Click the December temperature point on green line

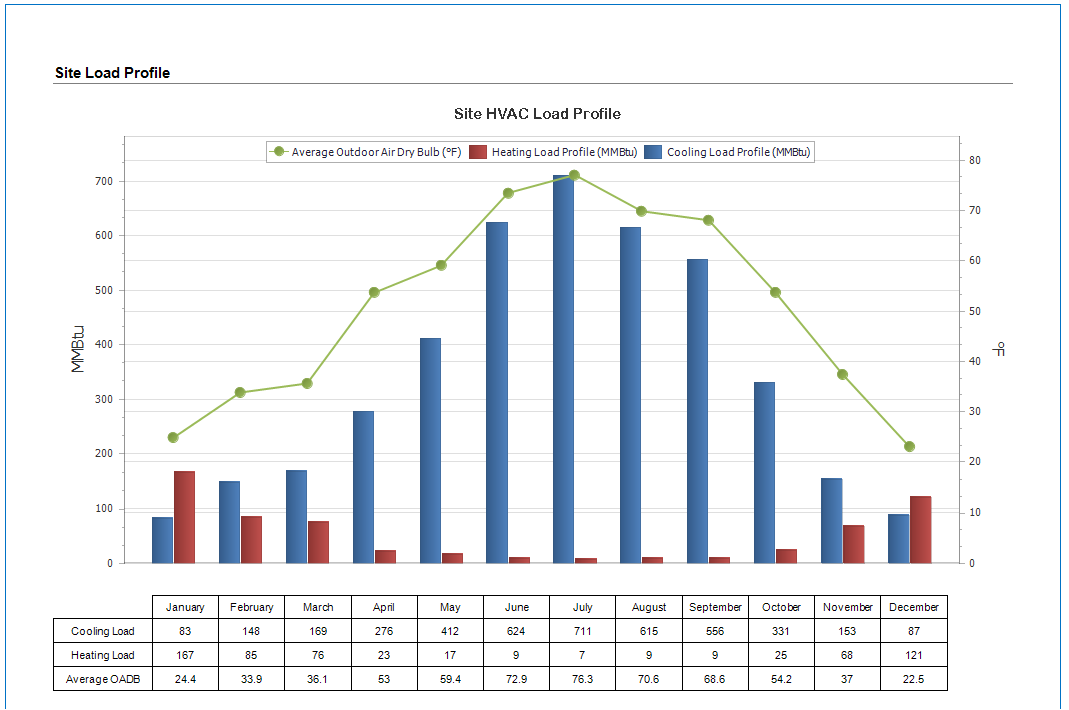909,447
